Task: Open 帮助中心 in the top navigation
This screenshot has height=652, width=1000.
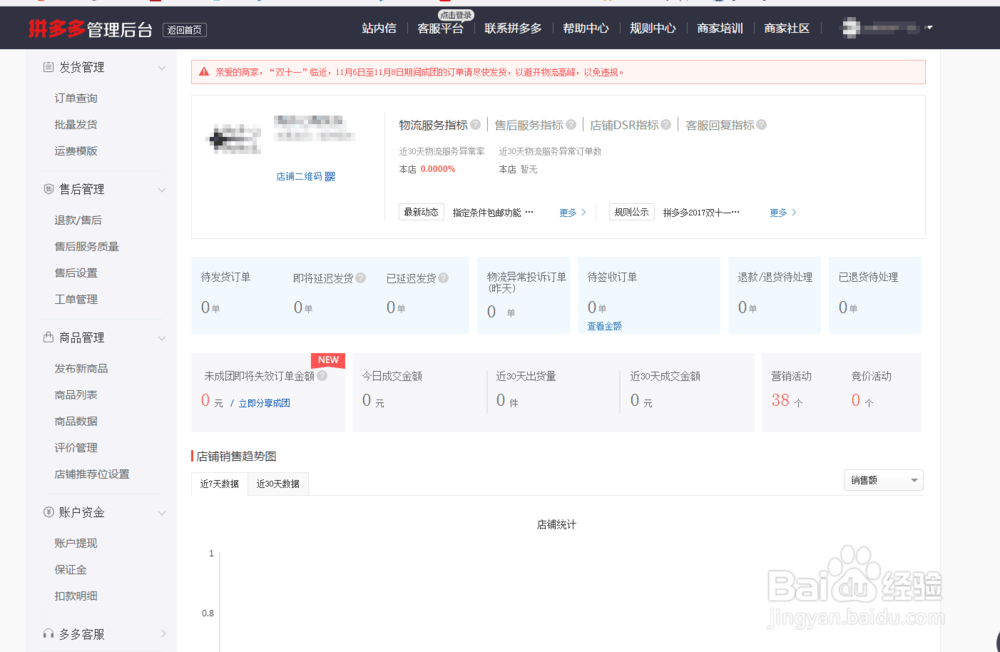Action: pos(585,28)
